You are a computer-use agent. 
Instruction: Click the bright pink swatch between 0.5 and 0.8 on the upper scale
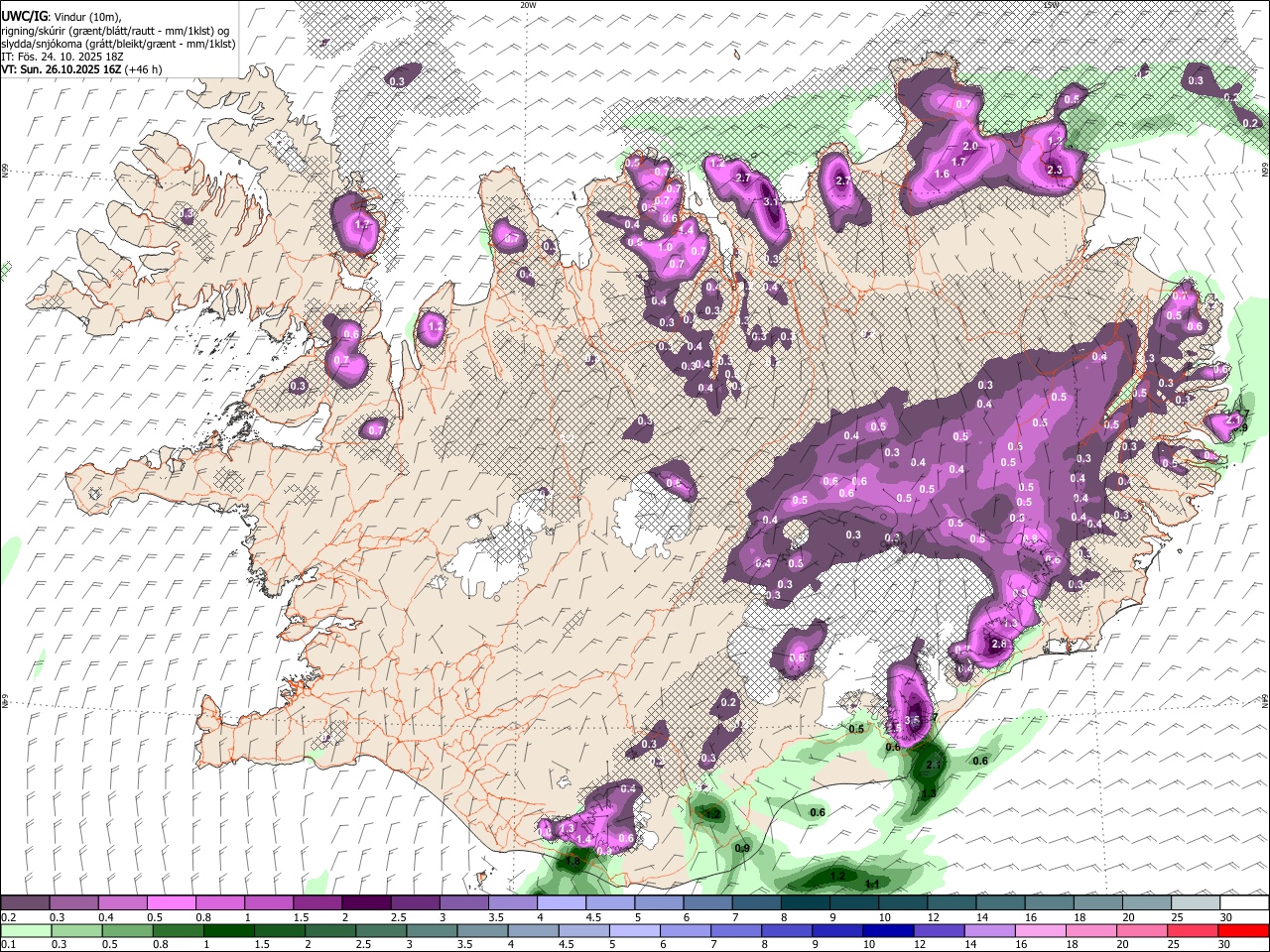click(x=171, y=903)
